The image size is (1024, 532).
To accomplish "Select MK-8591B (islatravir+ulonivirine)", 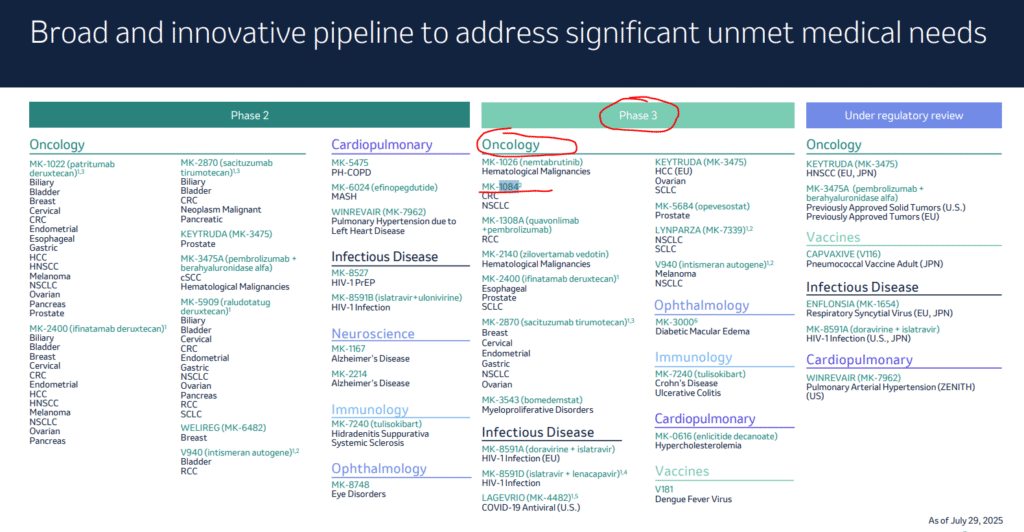I will point(396,298).
